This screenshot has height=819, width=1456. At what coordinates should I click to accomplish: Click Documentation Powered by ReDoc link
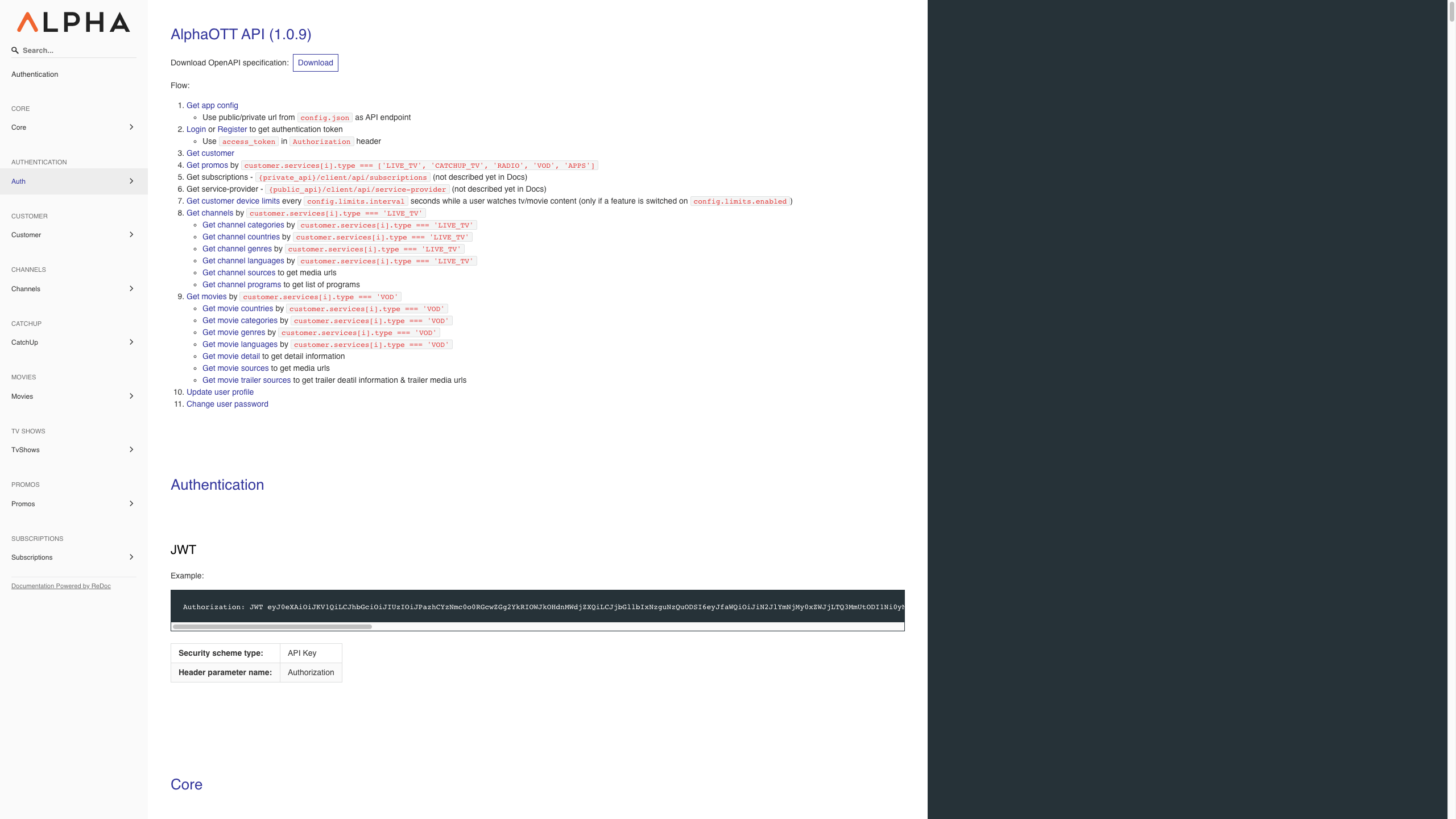tap(61, 586)
